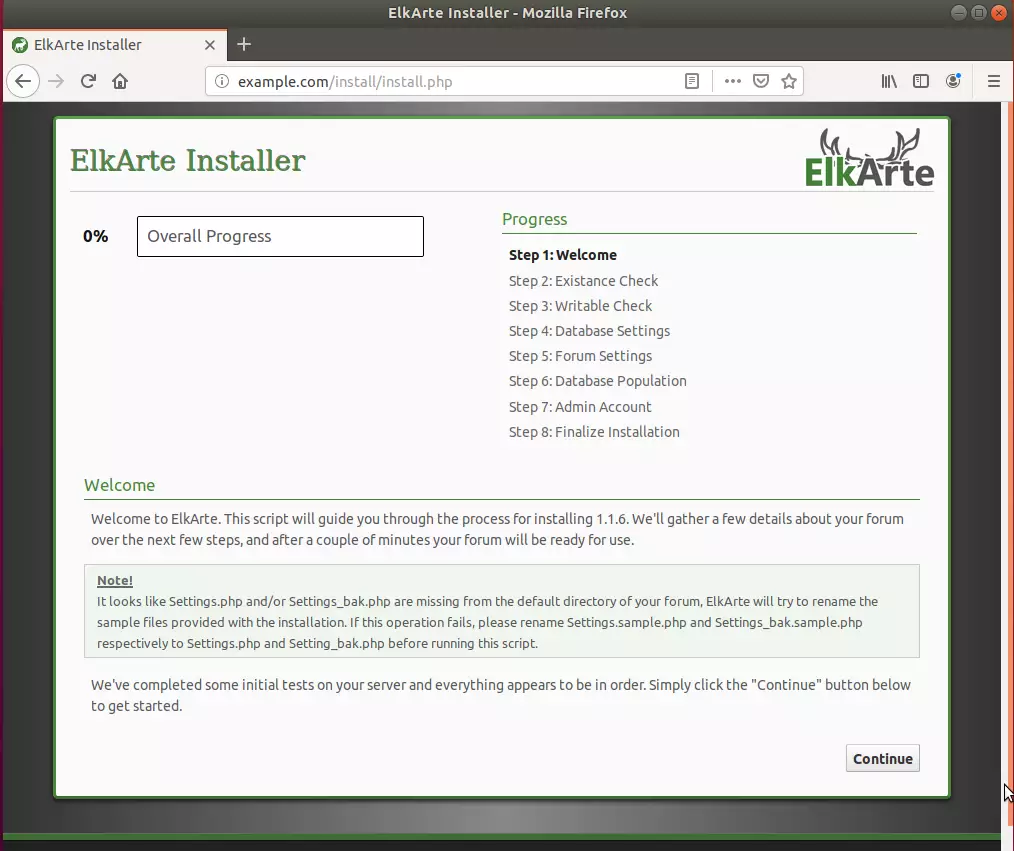Click the Continue button

[883, 759]
